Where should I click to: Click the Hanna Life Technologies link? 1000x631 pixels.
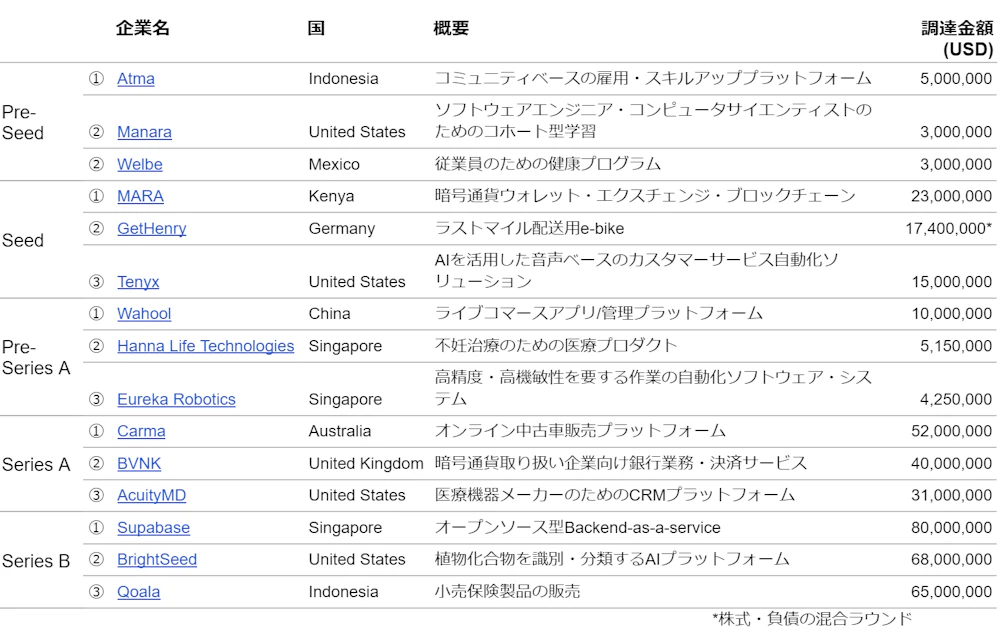tap(205, 346)
